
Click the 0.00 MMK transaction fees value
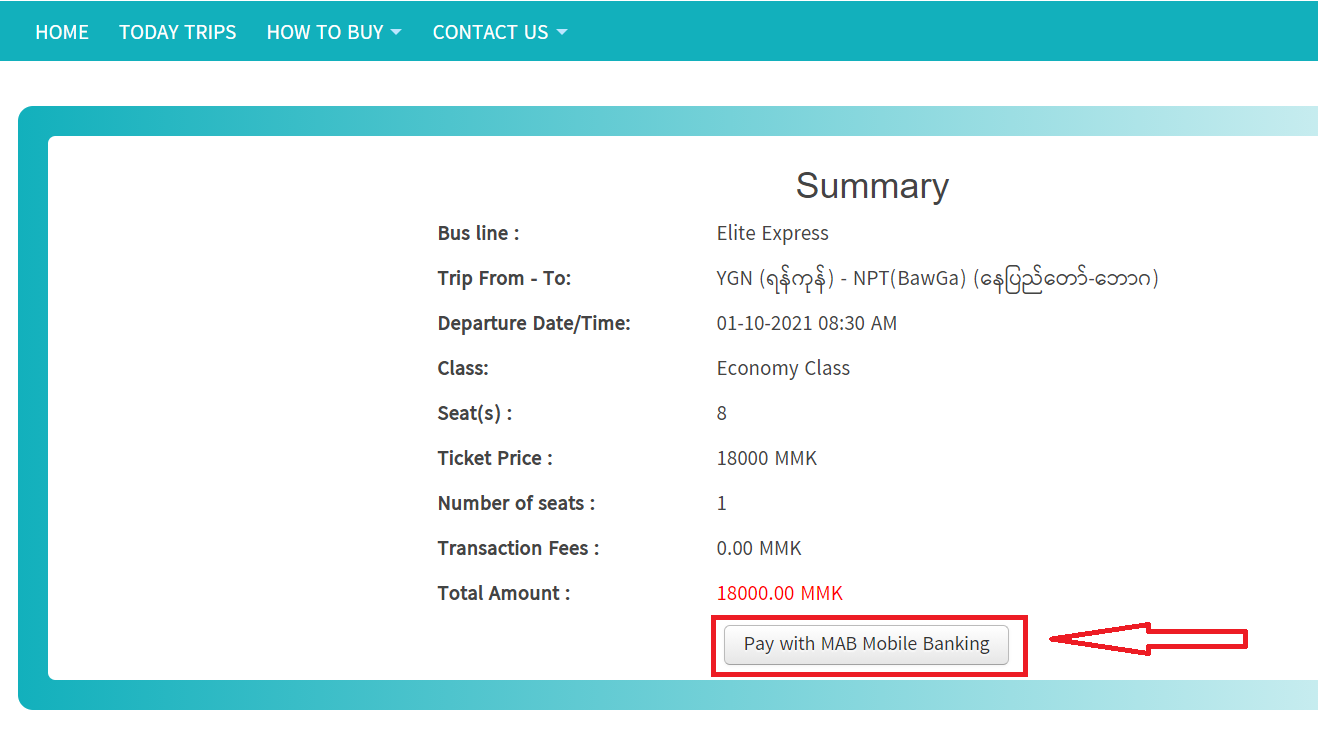(x=759, y=548)
